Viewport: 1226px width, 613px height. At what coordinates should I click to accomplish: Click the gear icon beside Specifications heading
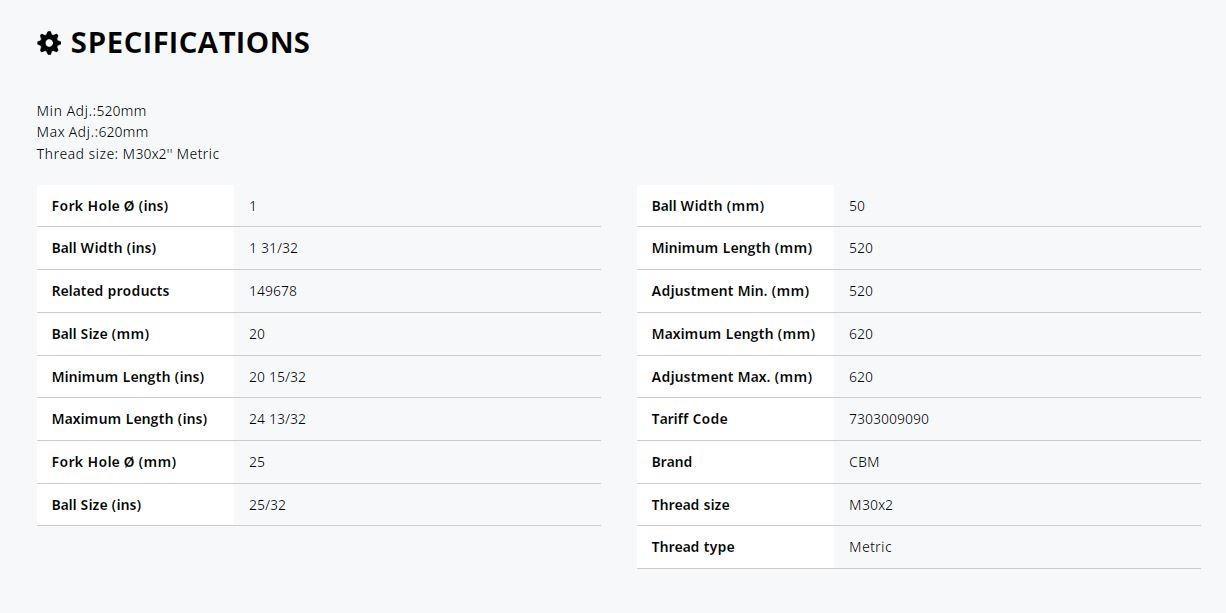(x=49, y=43)
